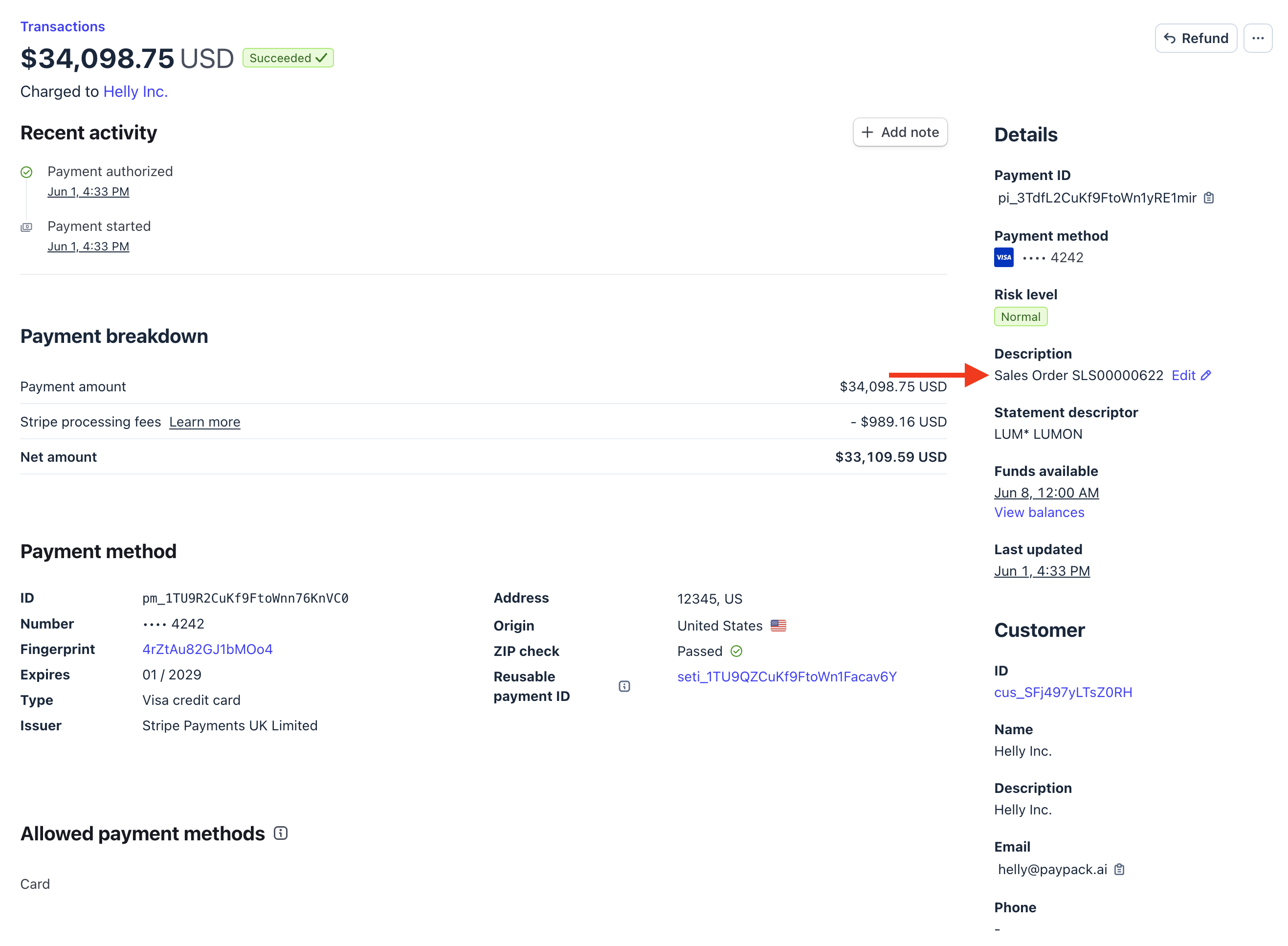Select payment method ID pm_1TU9R2CuKf9FtoWnn76KnVC0
The image size is (1288, 946).
tap(245, 598)
